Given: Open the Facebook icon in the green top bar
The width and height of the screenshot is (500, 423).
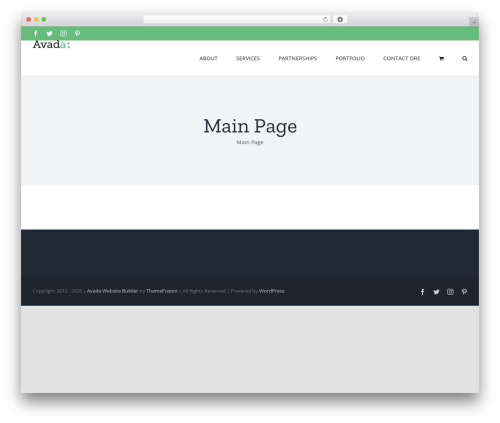Looking at the screenshot, I should click(x=35, y=33).
